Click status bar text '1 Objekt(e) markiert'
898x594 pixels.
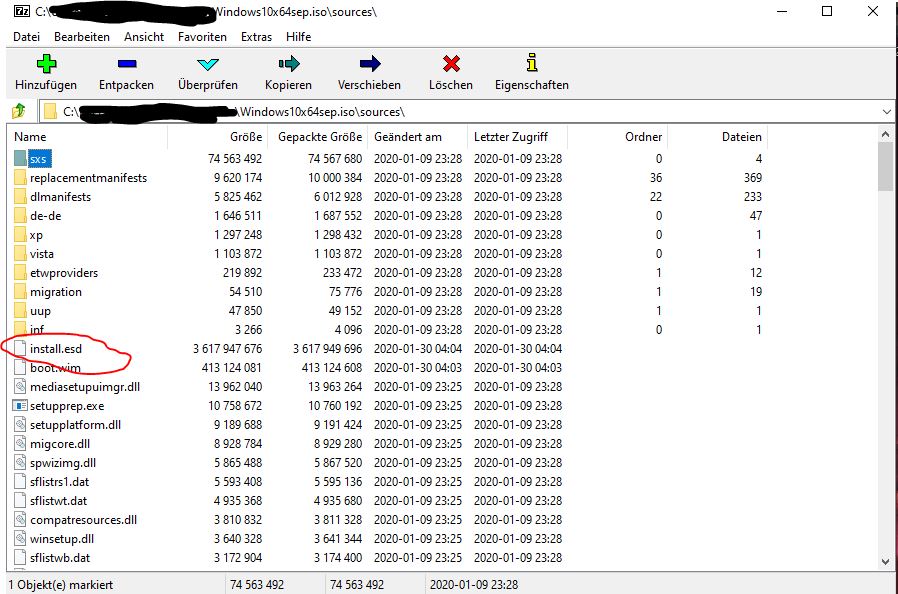click(61, 585)
